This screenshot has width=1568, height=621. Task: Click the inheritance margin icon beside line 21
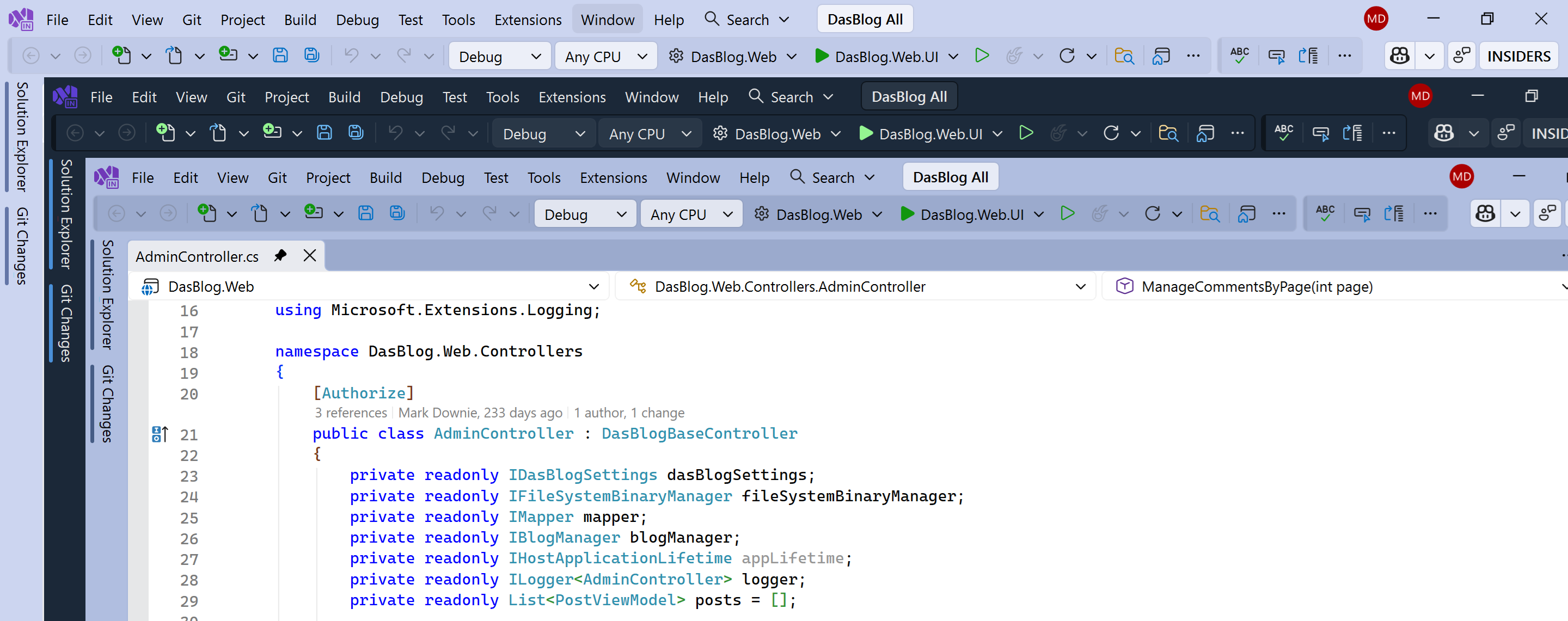[160, 434]
